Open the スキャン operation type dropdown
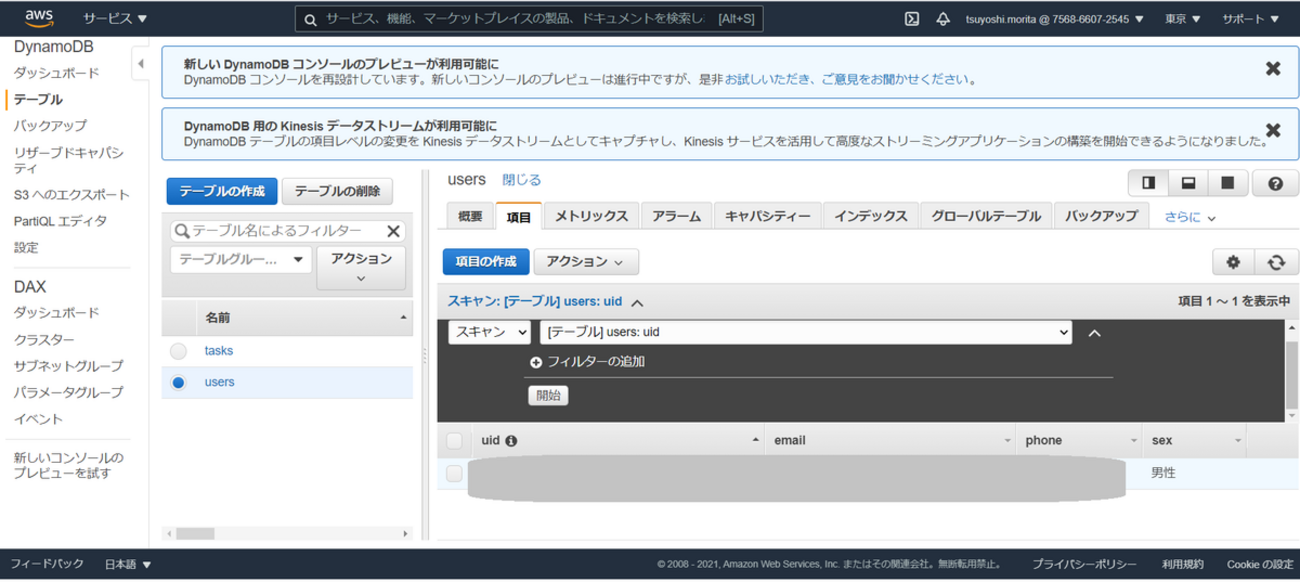Viewport: 1300px width, 582px height. 490,333
